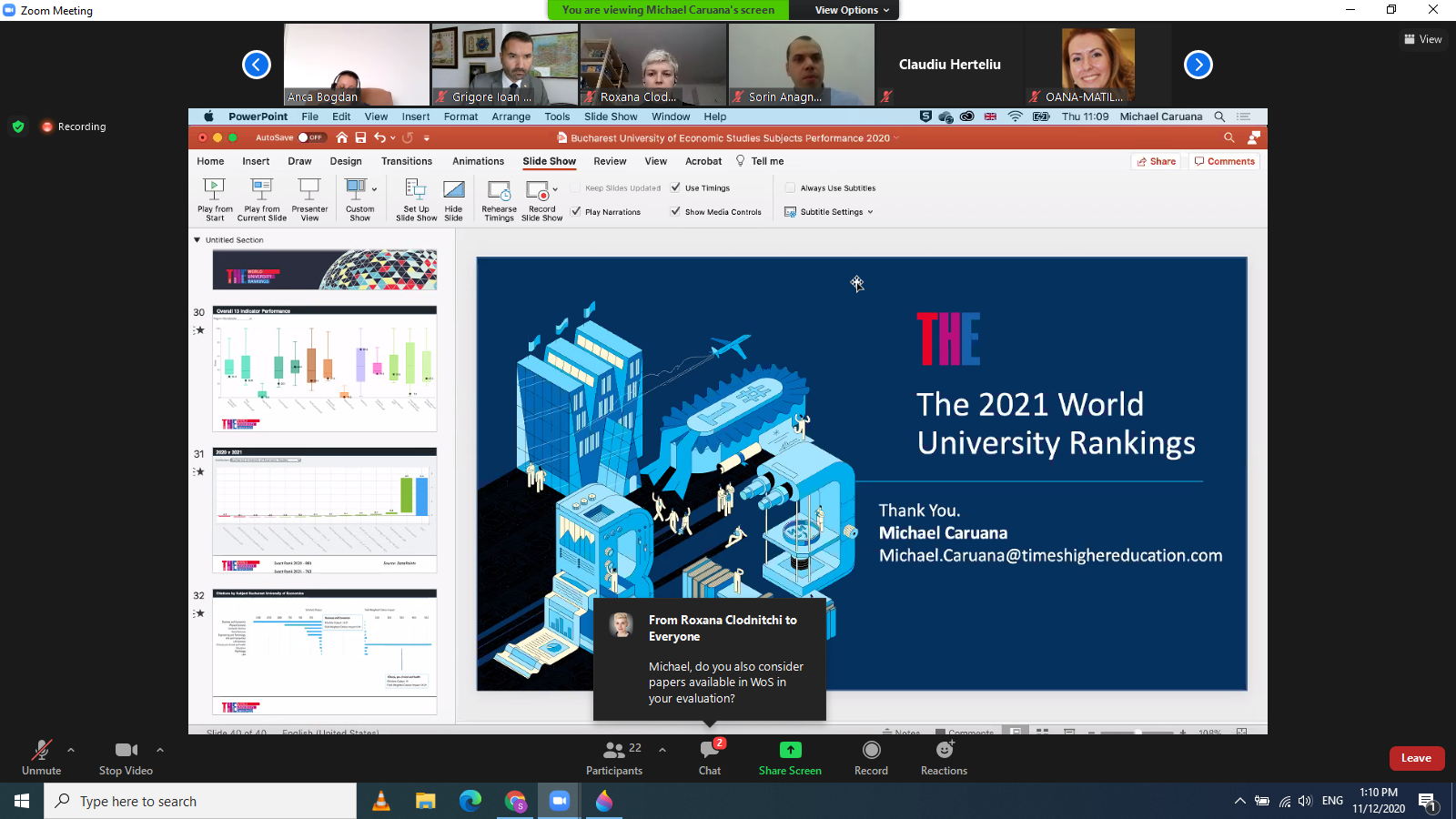Open the Arrange menu
The height and width of the screenshot is (819, 1456).
tap(511, 116)
